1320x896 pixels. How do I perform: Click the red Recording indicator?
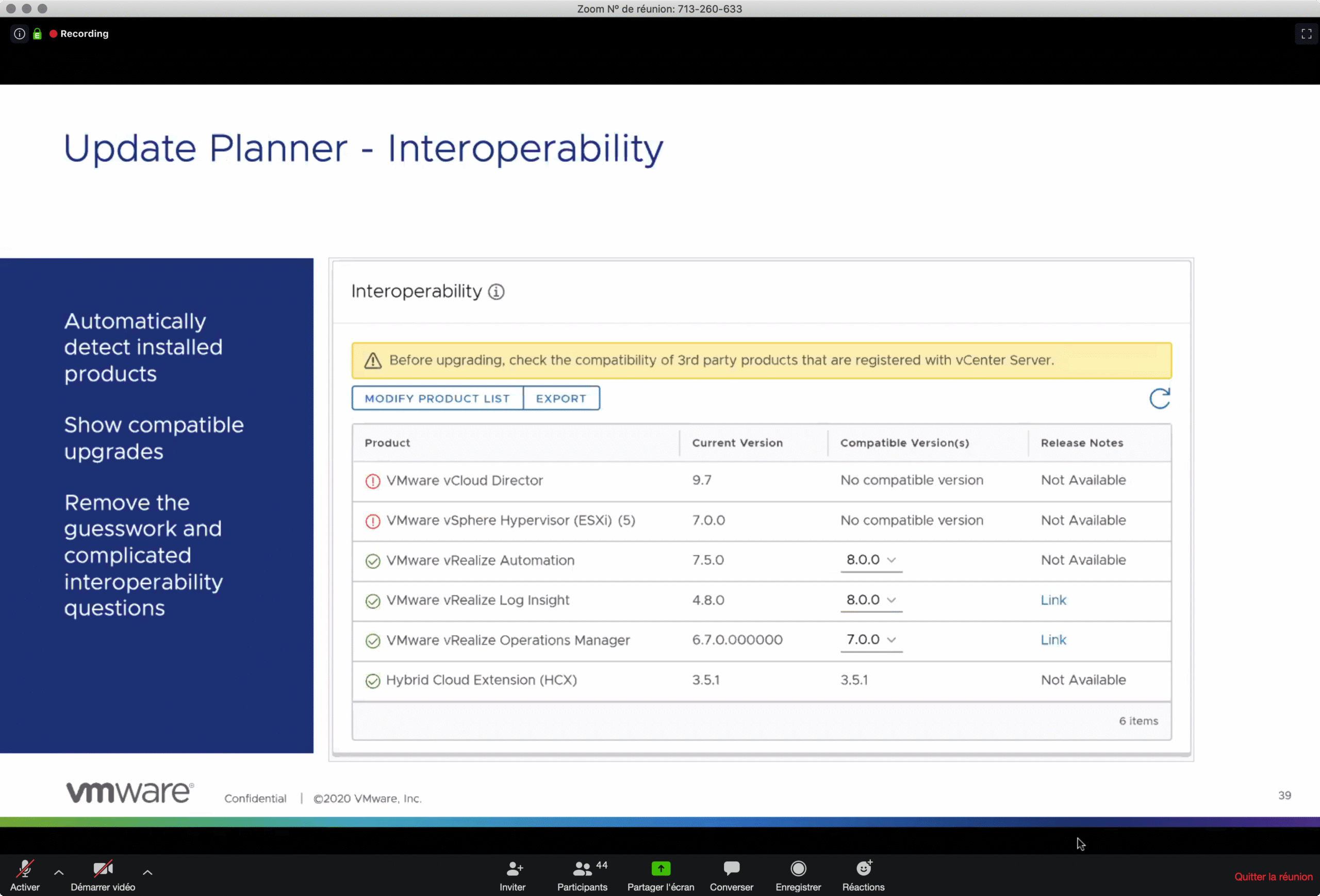click(79, 34)
